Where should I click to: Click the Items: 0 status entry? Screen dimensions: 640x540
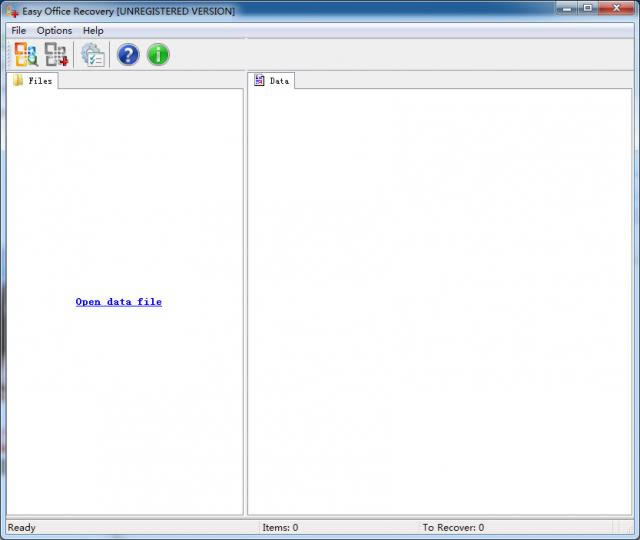(x=280, y=527)
